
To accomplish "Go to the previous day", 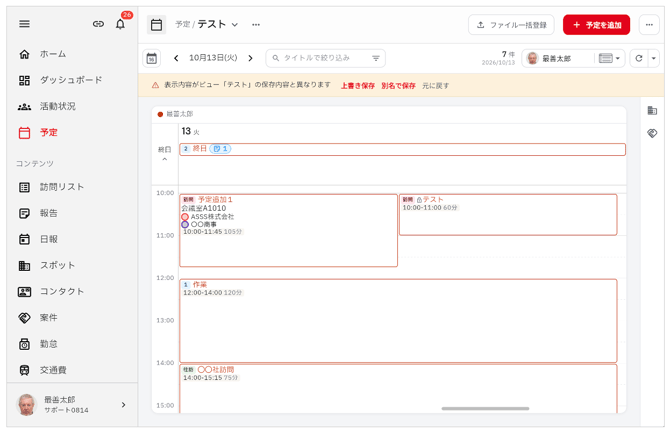I will [x=176, y=58].
